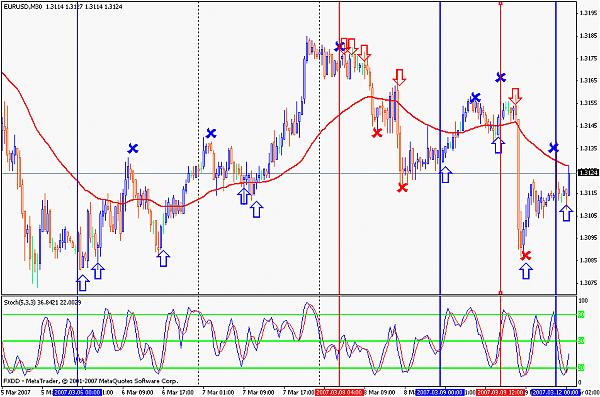Click the 8 Mar 09:00 time axis label
The width and height of the screenshot is (600, 397).
pyautogui.click(x=380, y=392)
